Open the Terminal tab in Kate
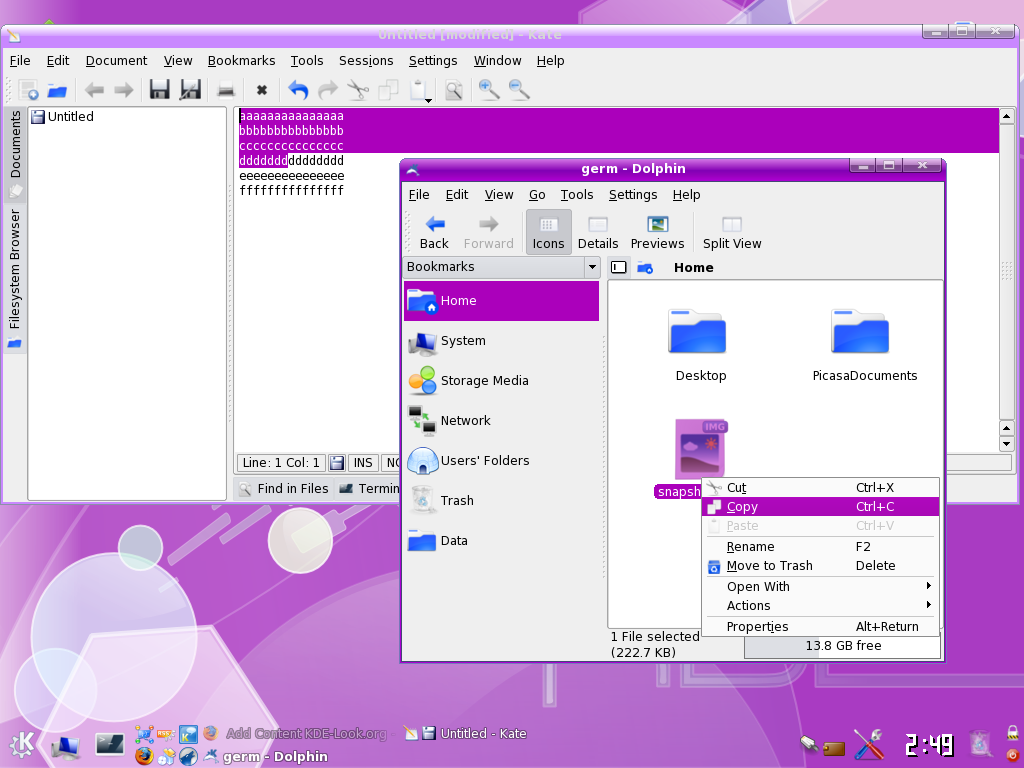This screenshot has height=768, width=1024. [x=369, y=488]
